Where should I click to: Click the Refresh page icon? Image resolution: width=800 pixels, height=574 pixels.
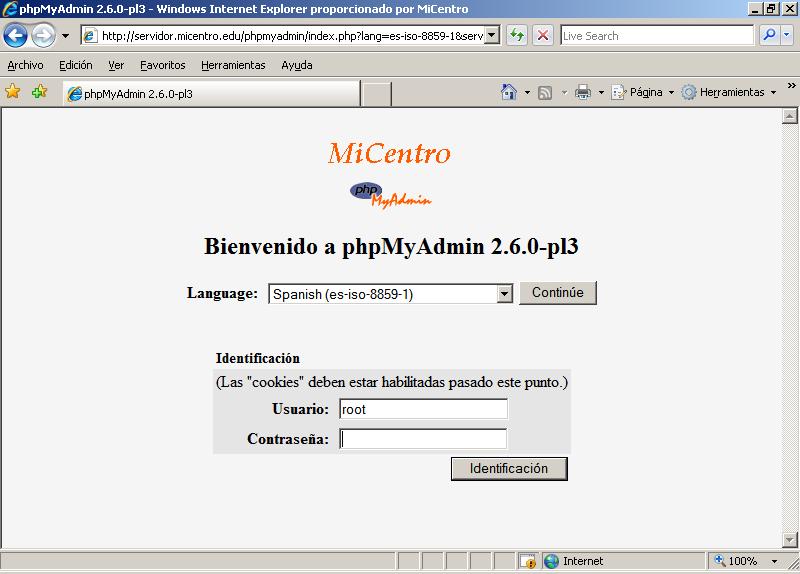pyautogui.click(x=517, y=36)
